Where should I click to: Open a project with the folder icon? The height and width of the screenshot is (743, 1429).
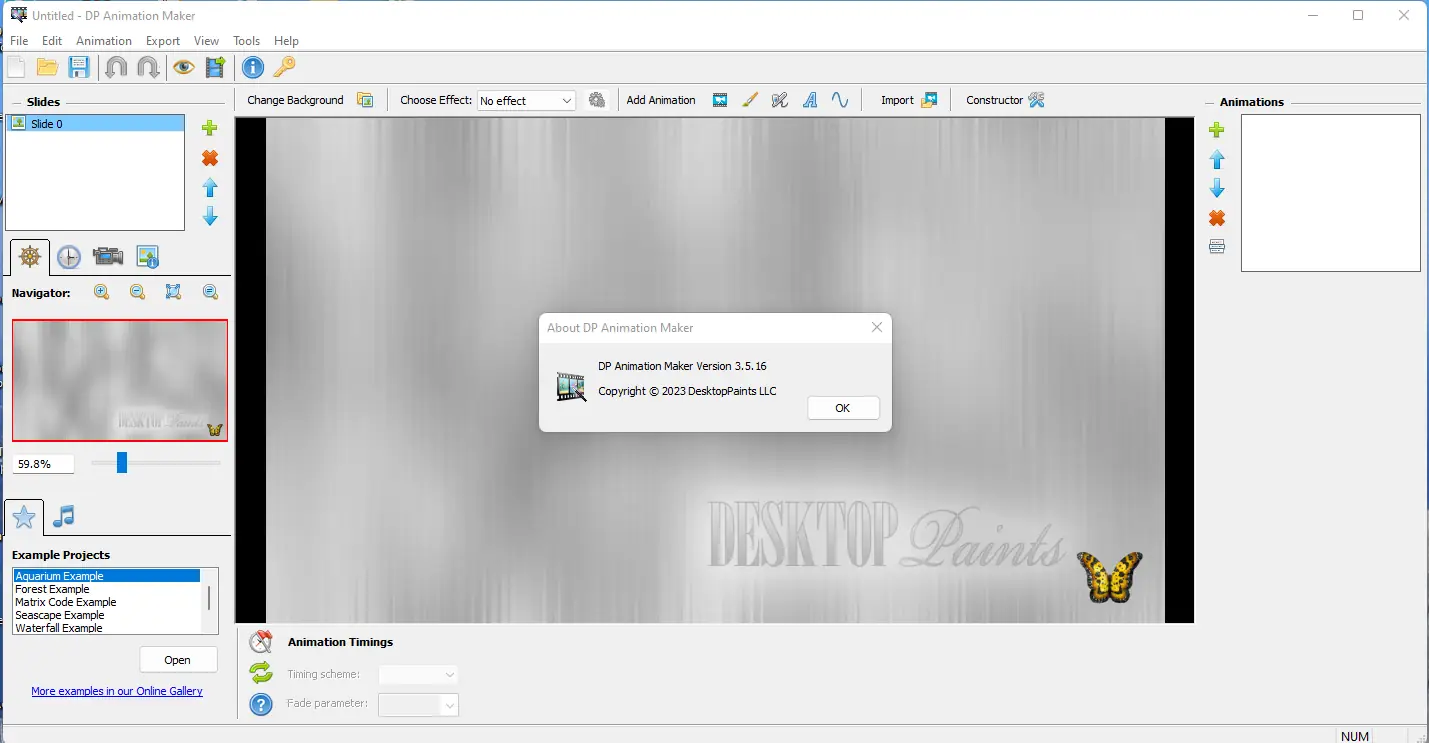47,67
